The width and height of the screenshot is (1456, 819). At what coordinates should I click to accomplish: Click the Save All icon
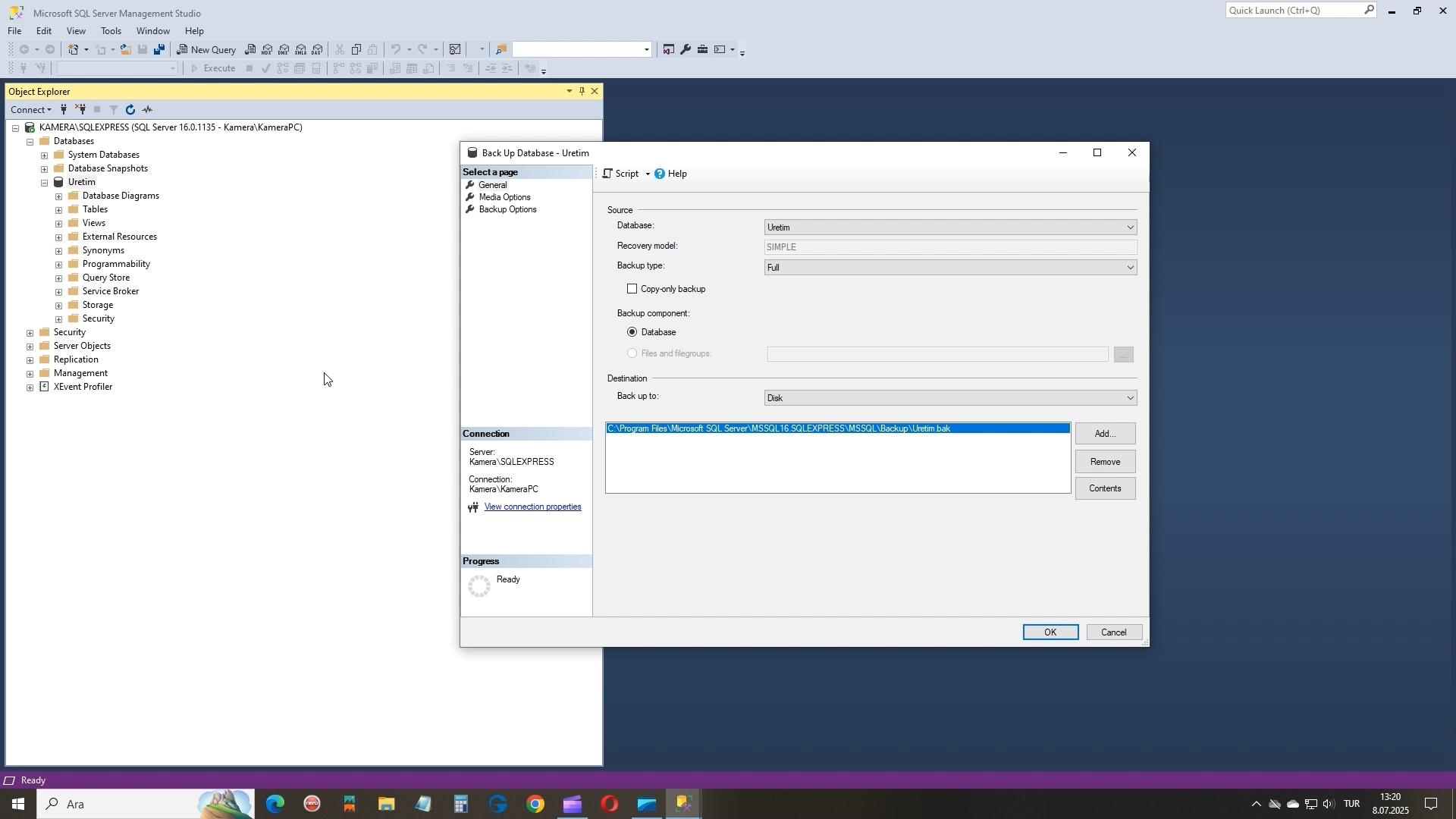[159, 49]
